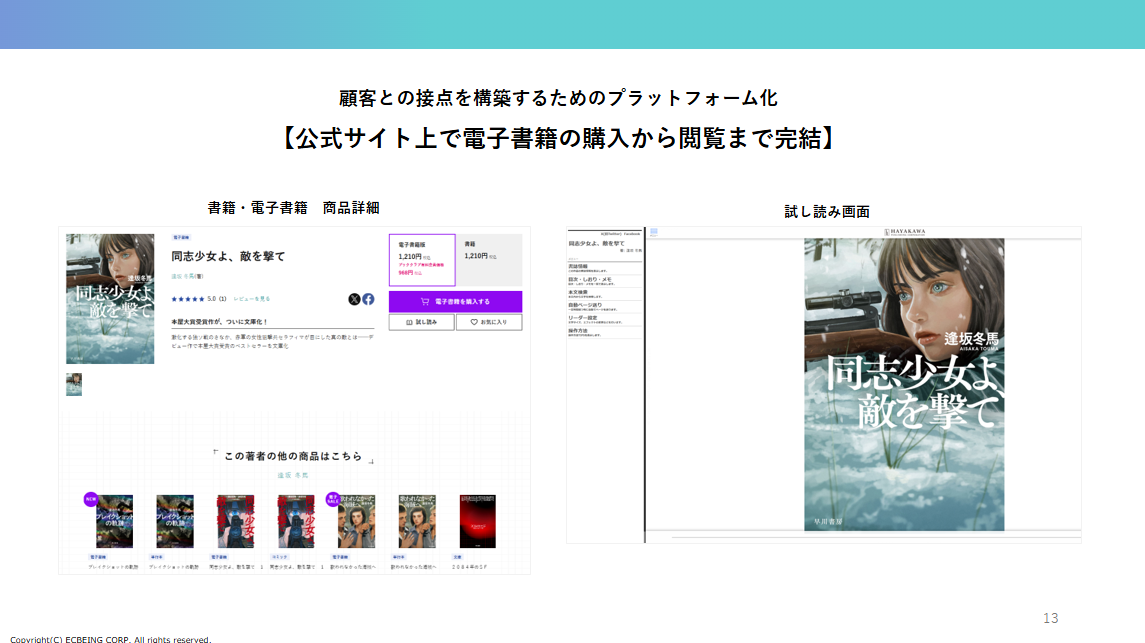The image size is (1145, 643).
Task: Click the 文庫 tag under the red cover
Action: tap(457, 557)
